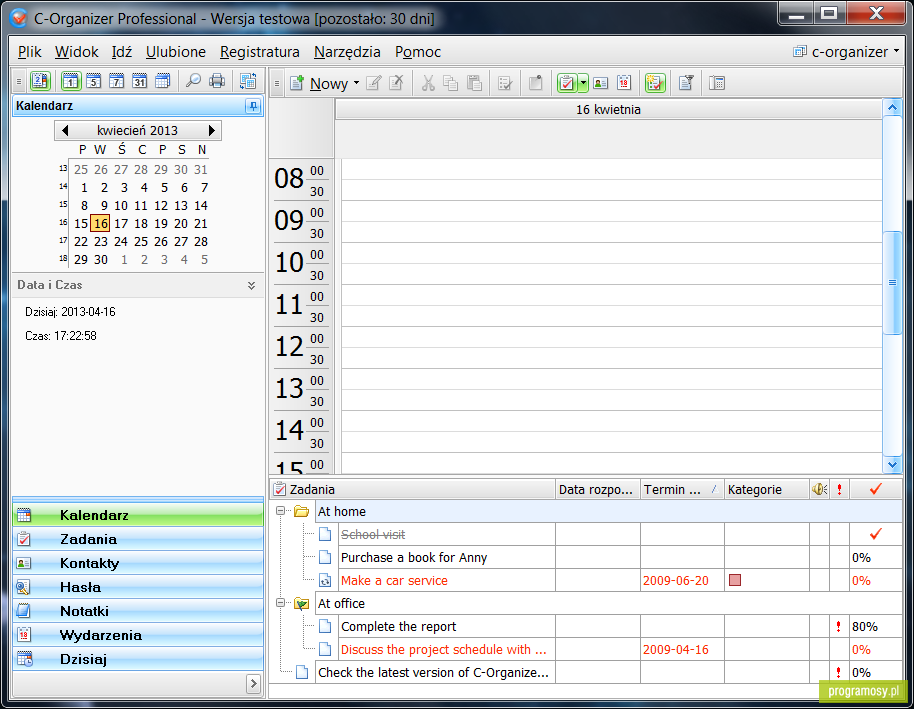Go to next month arrow
The height and width of the screenshot is (709, 914).
point(212,130)
